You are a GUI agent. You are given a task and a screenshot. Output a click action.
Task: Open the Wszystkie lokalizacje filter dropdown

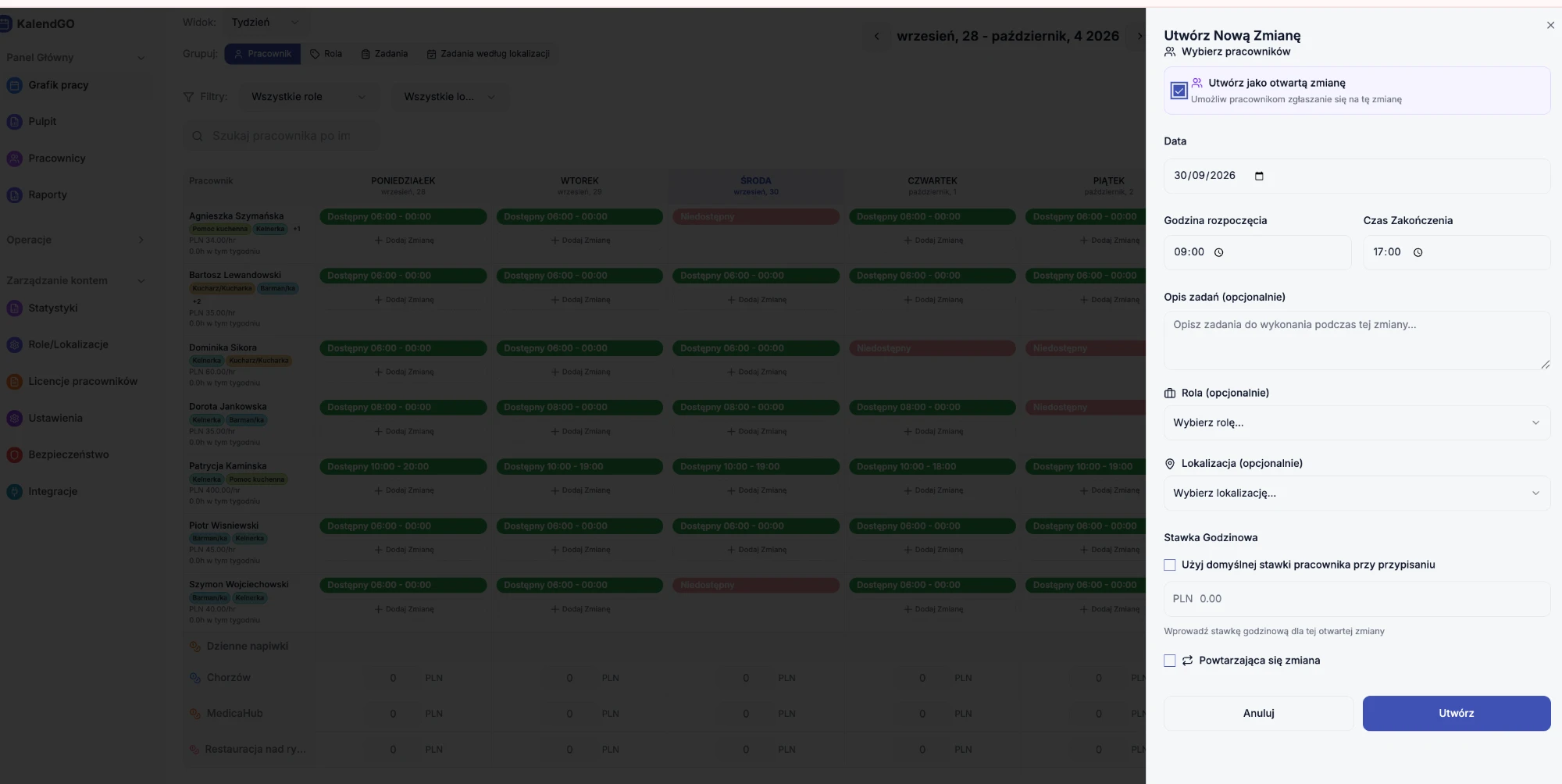click(449, 97)
